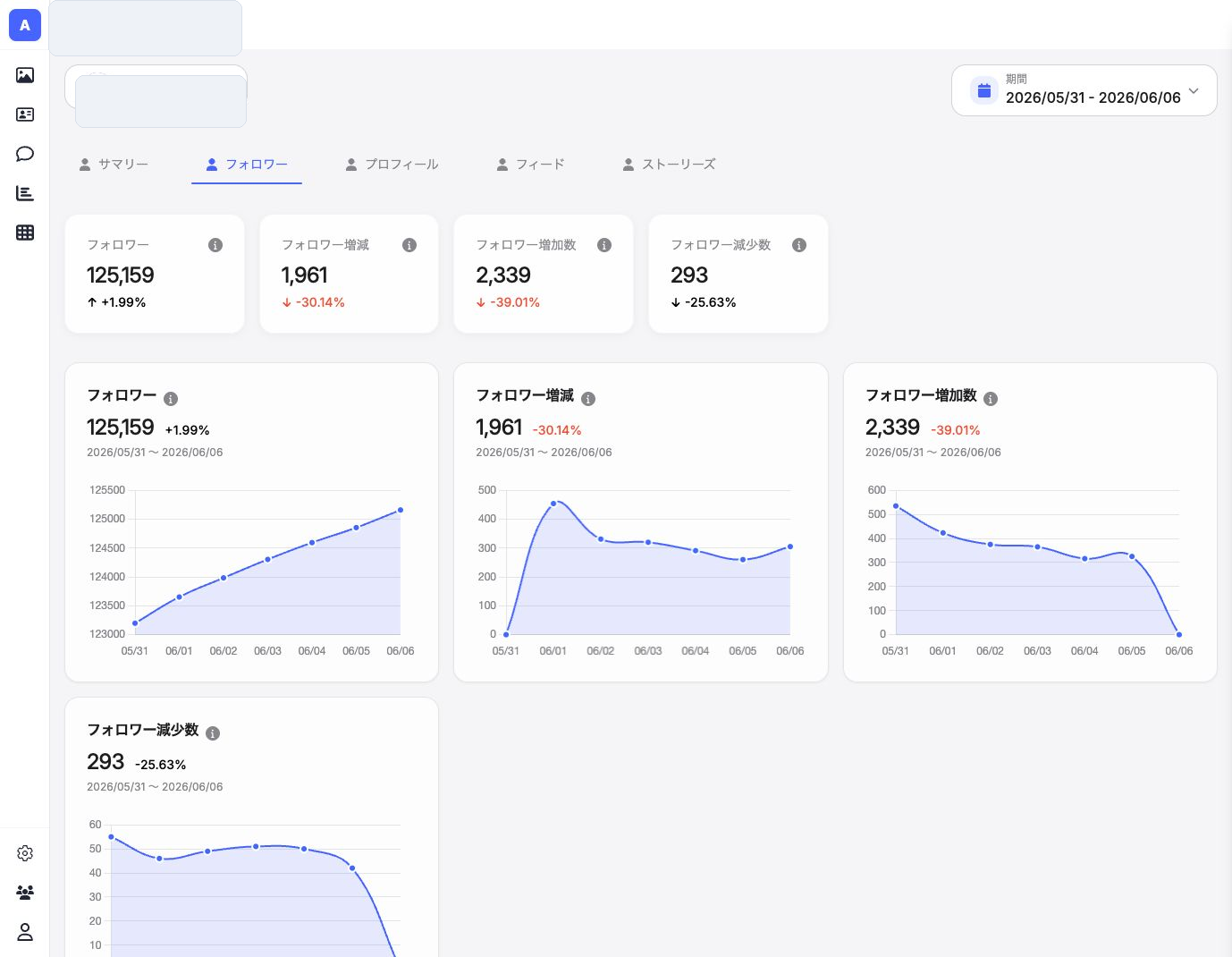Click the 06/05 data point on フォロワー増加数 chart
This screenshot has height=957, width=1232.
pos(1132,556)
